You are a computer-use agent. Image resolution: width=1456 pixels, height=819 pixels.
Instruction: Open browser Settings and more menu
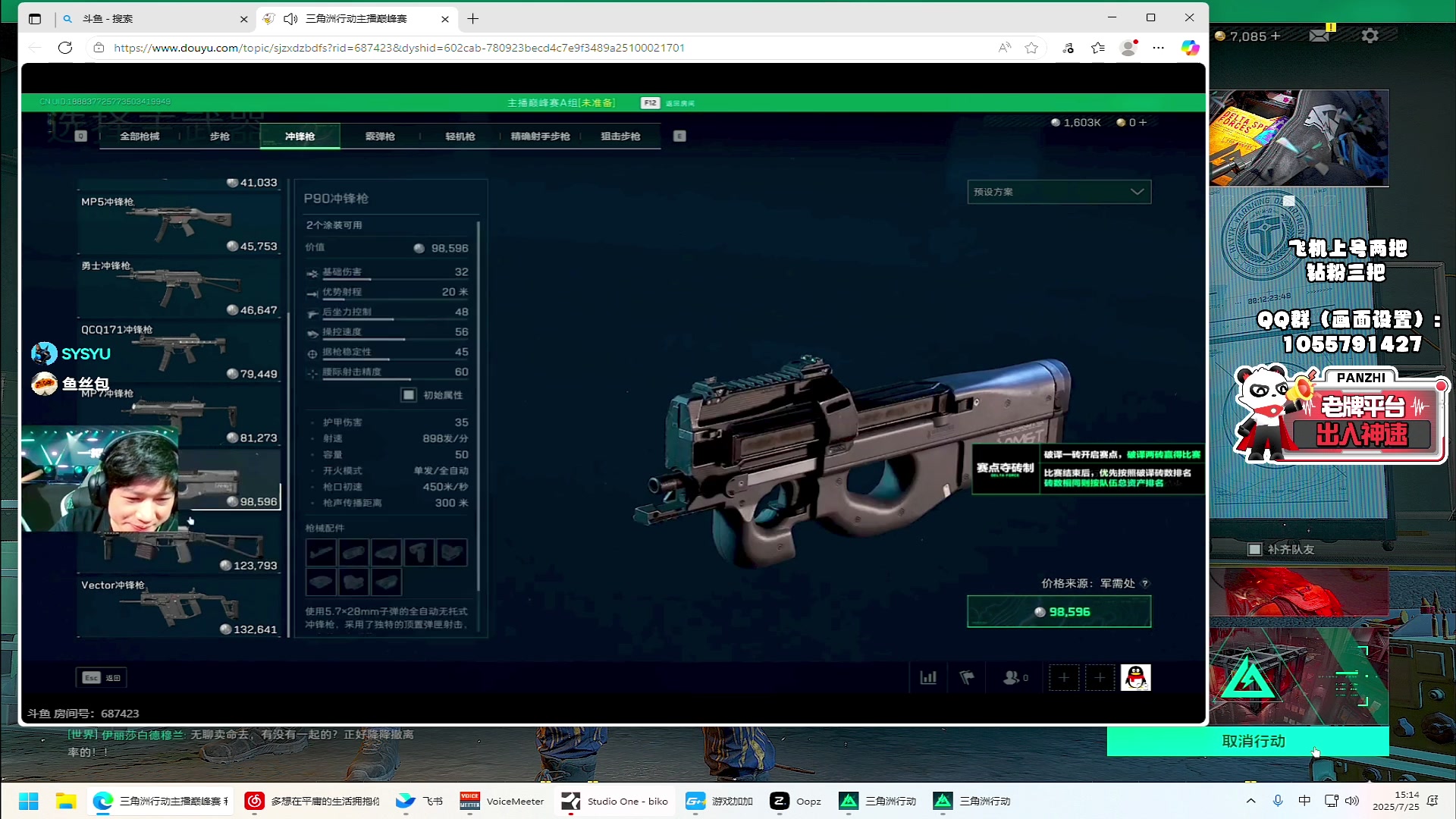pos(1158,48)
